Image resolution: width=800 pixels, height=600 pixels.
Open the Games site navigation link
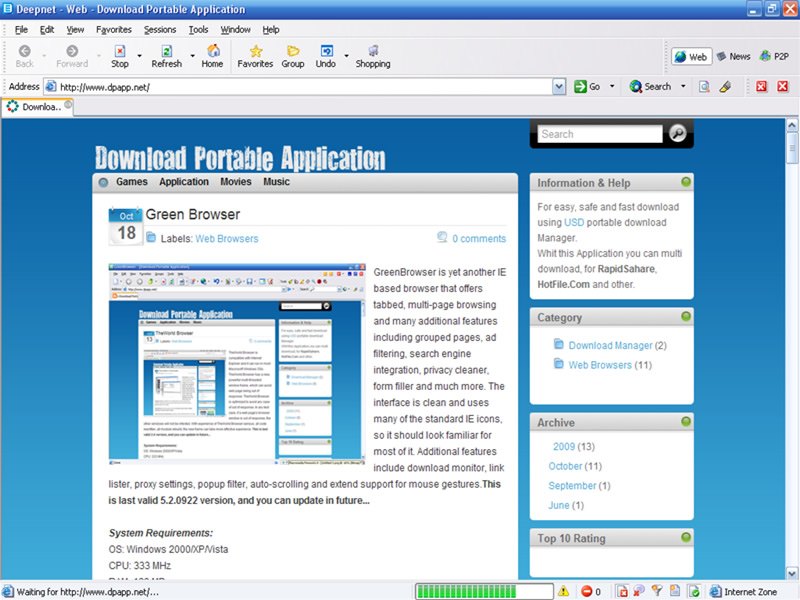132,182
